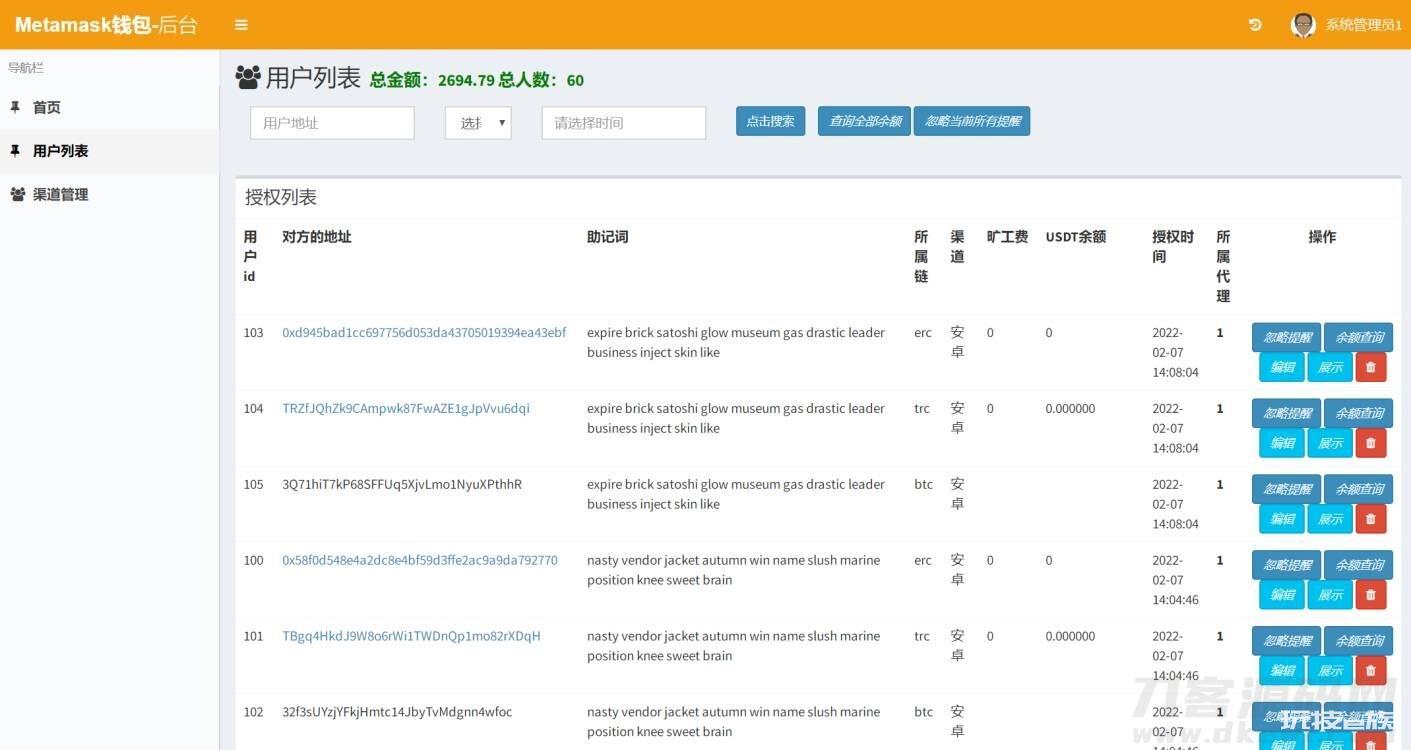Click the 请选择时间 date field
The image size is (1411, 750).
[624, 123]
